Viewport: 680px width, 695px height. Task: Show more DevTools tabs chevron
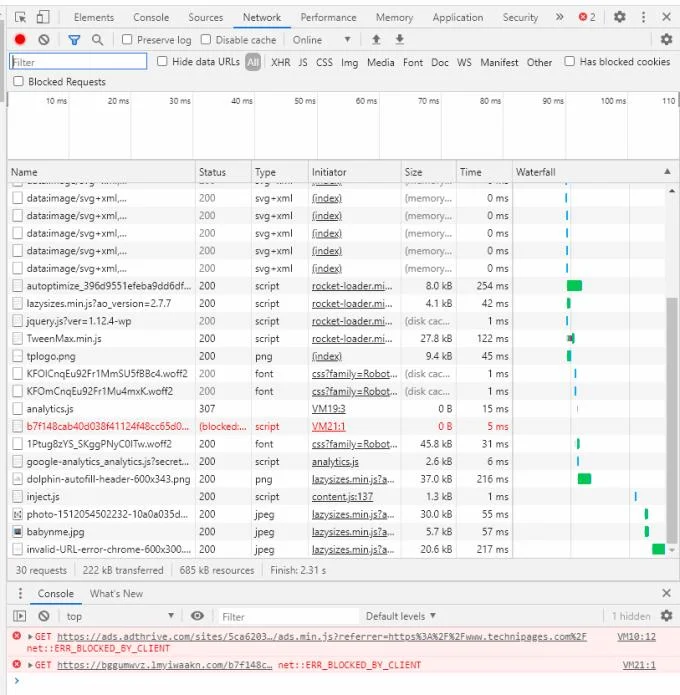(x=559, y=17)
